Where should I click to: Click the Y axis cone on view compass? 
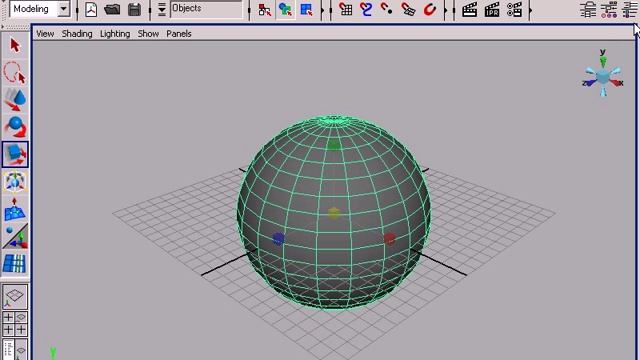(x=603, y=61)
